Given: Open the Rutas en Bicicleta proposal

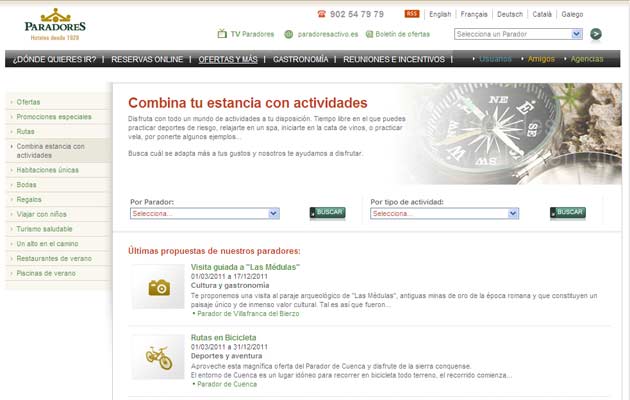Looking at the screenshot, I should click(x=223, y=337).
